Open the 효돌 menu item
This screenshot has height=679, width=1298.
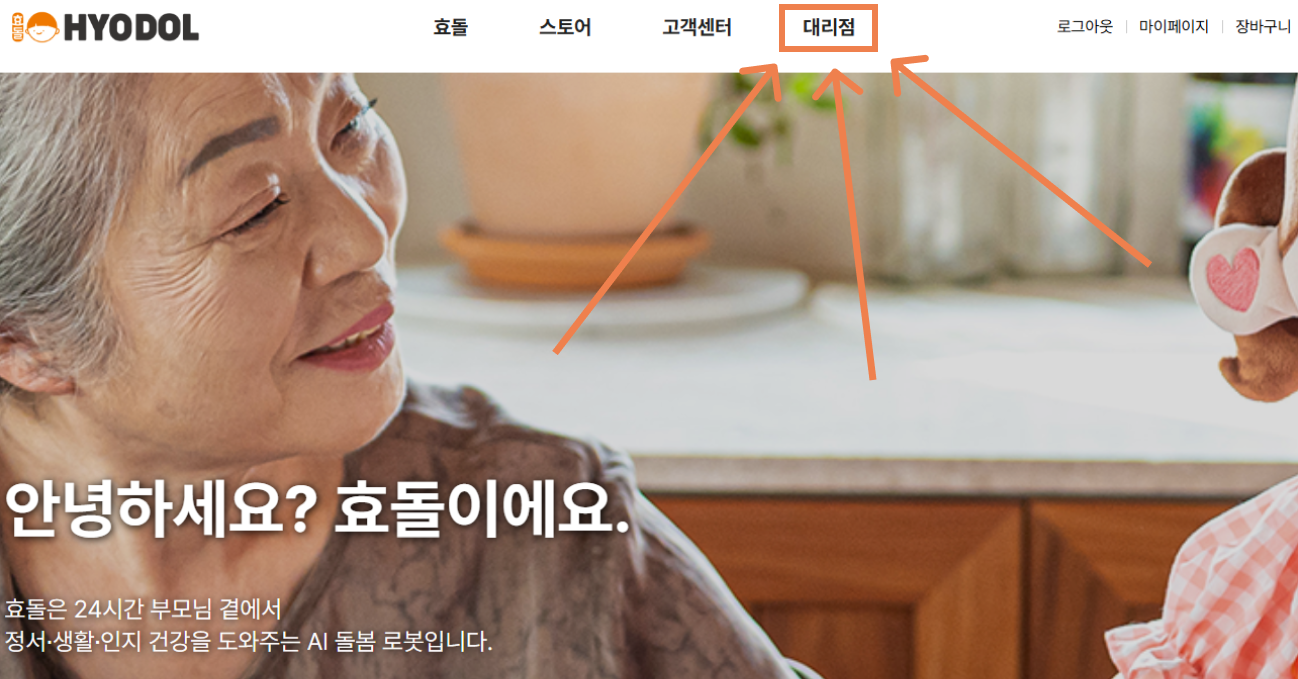pyautogui.click(x=450, y=28)
